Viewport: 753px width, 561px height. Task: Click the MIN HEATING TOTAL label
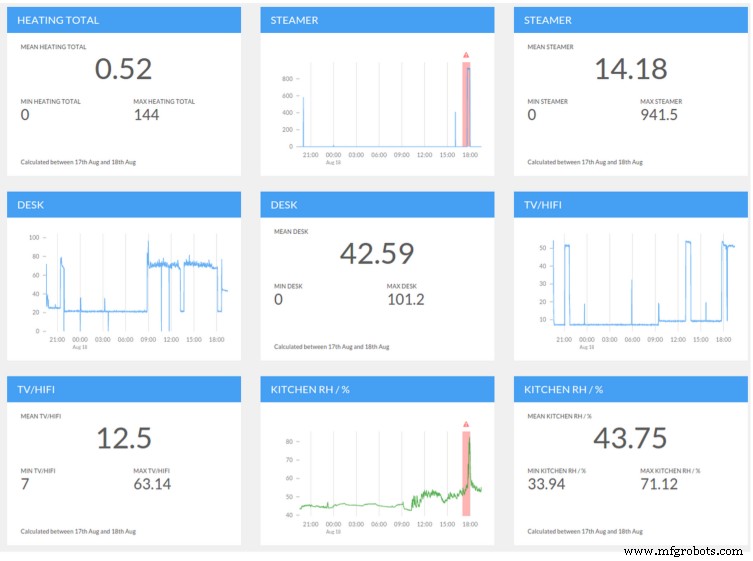click(50, 101)
